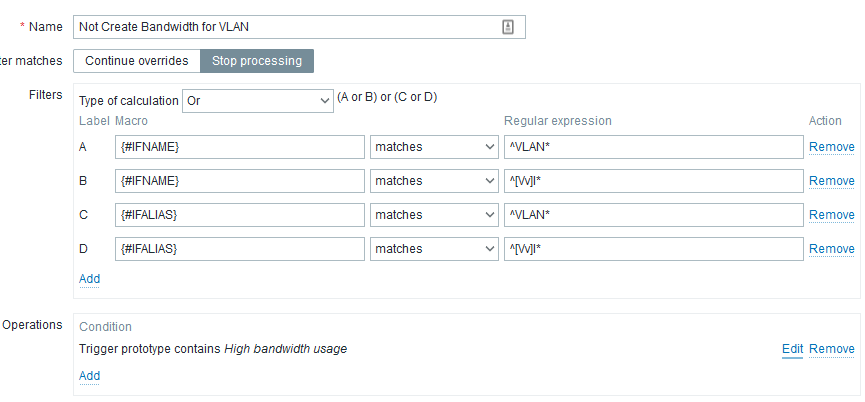The height and width of the screenshot is (402, 865).
Task: Click the regular expression field for filter B
Action: click(x=654, y=181)
